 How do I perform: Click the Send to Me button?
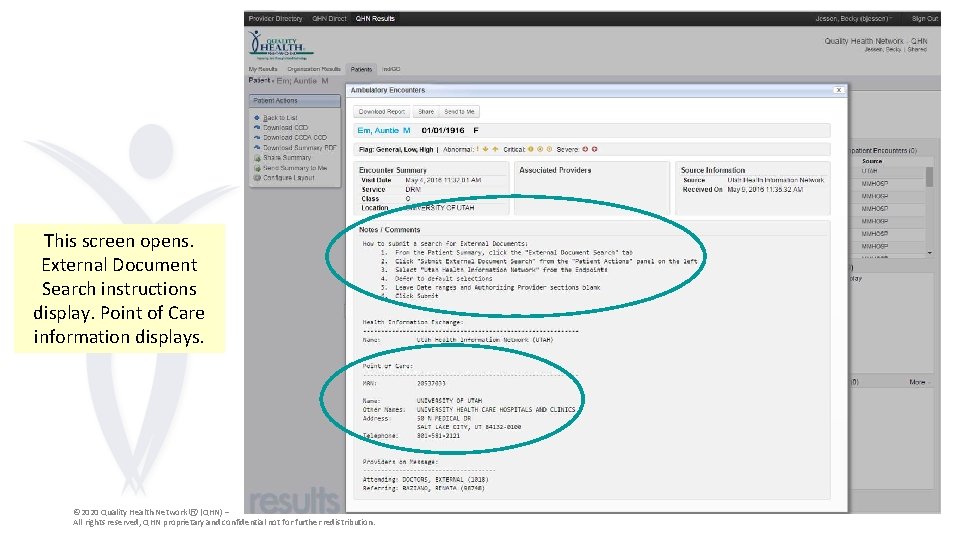coord(459,111)
